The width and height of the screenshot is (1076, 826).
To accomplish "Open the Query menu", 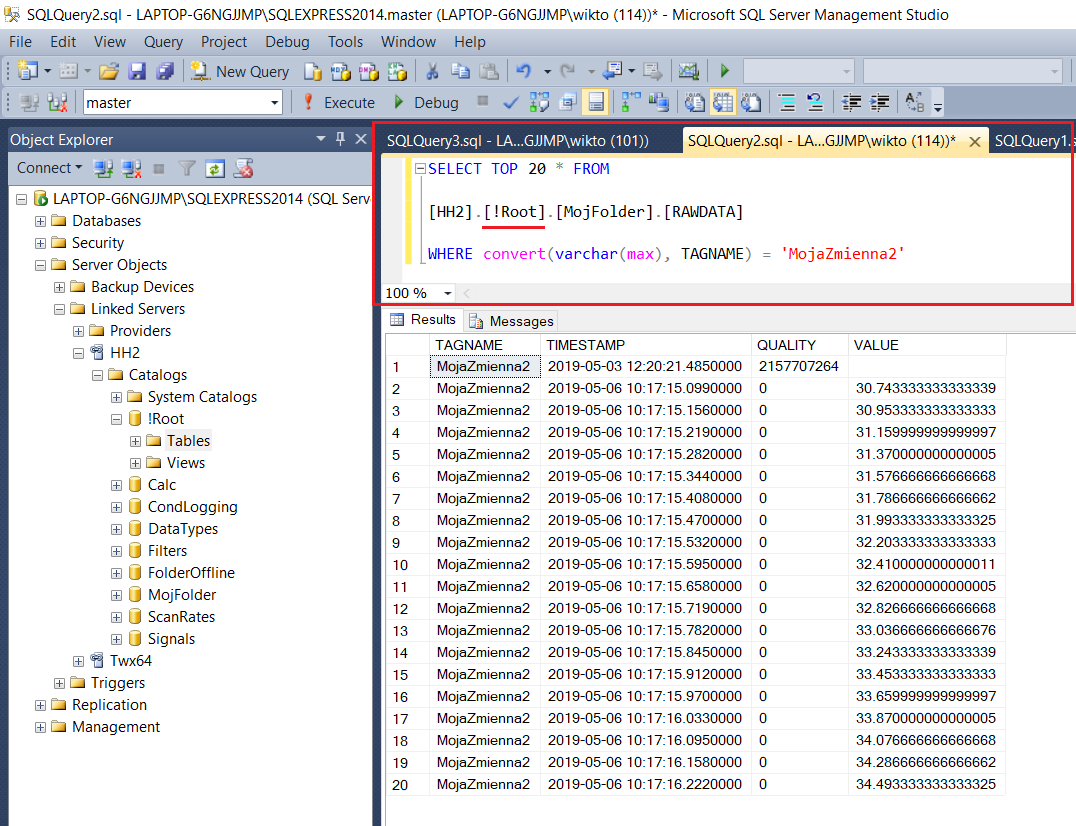I will click(x=163, y=42).
